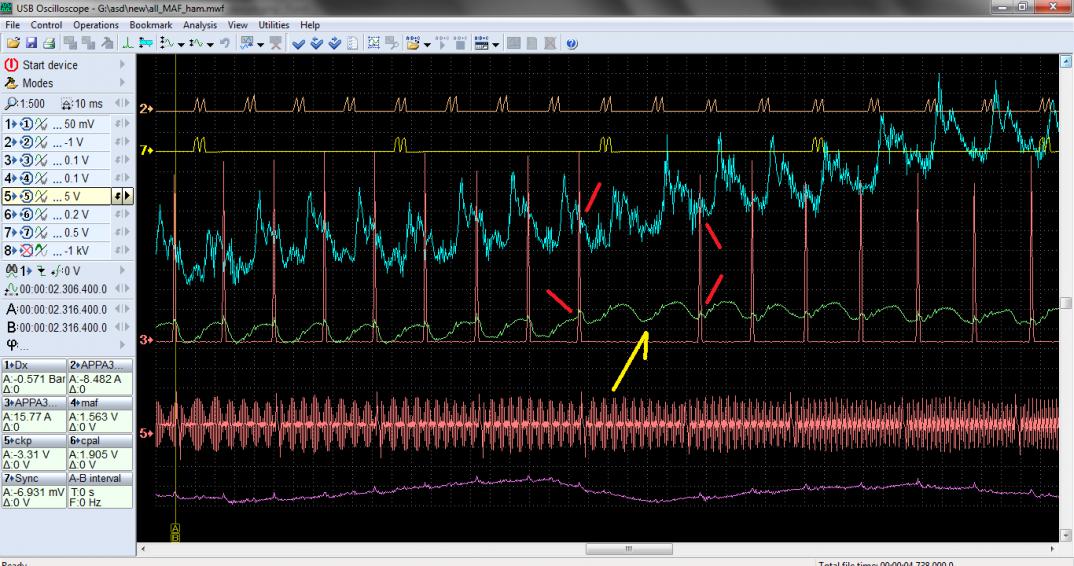Click channel 1 waveform mode icon
1074x566 pixels.
click(x=41, y=124)
